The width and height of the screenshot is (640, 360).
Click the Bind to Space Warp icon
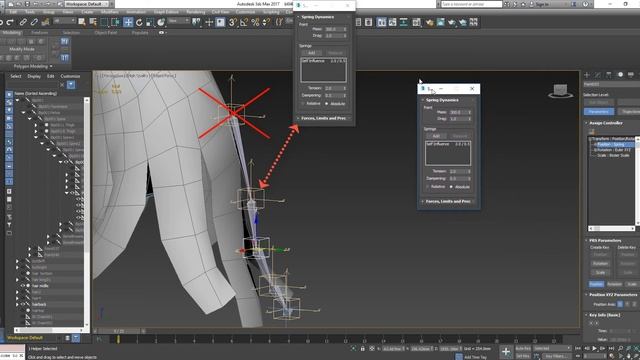click(45, 22)
